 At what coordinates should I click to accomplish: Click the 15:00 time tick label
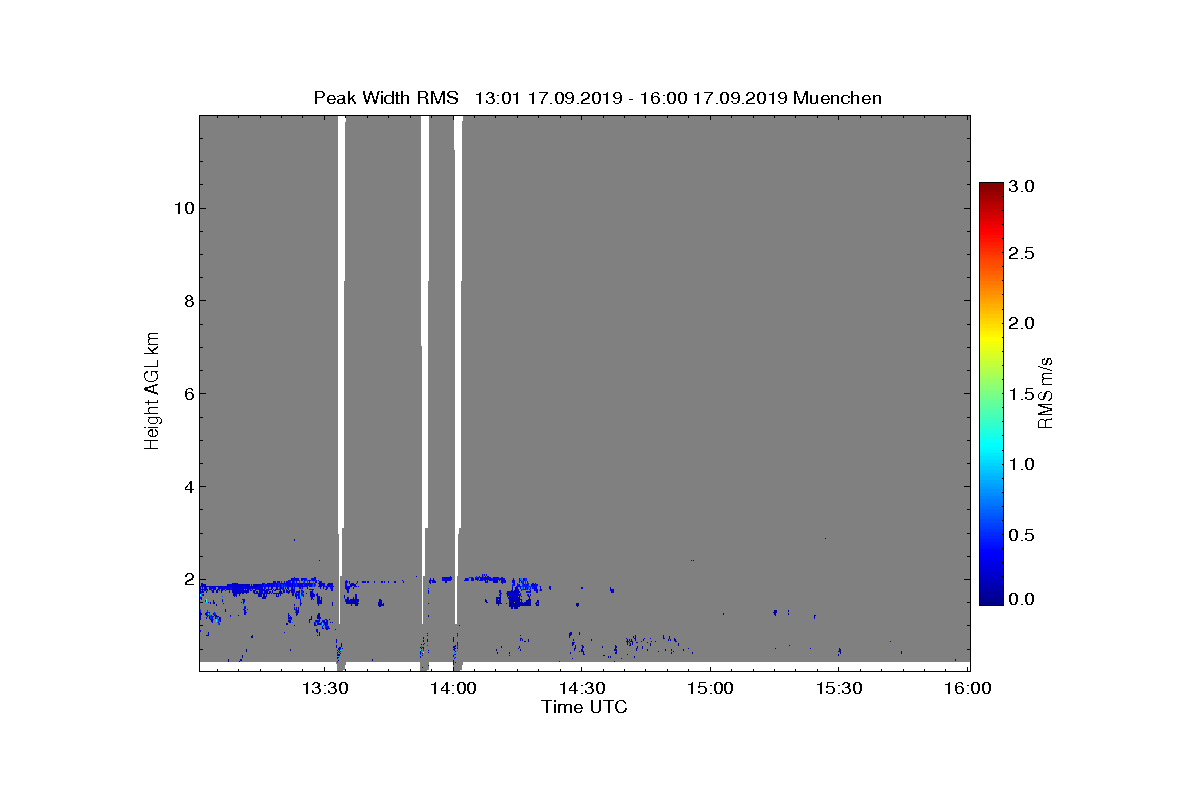point(711,688)
